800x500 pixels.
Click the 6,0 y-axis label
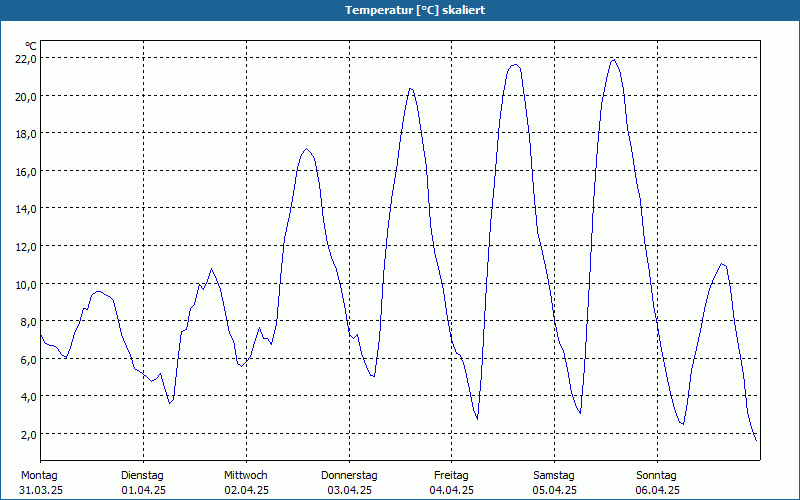coord(28,359)
